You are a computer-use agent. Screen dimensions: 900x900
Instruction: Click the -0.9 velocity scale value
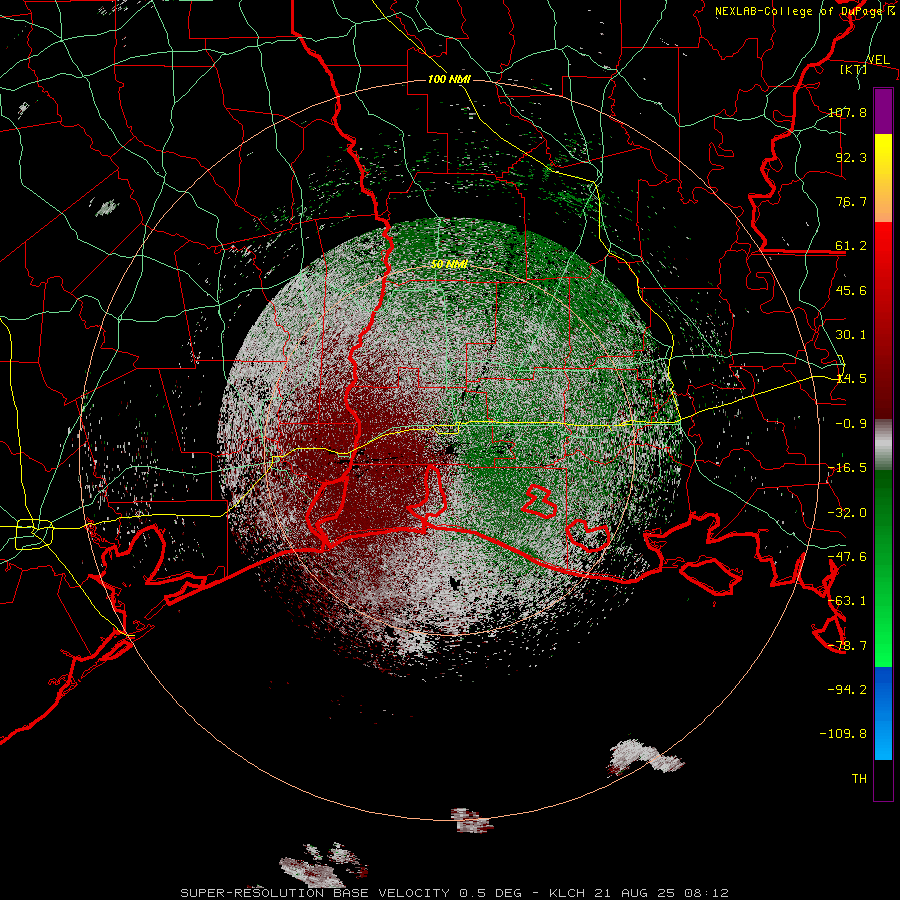click(x=851, y=424)
